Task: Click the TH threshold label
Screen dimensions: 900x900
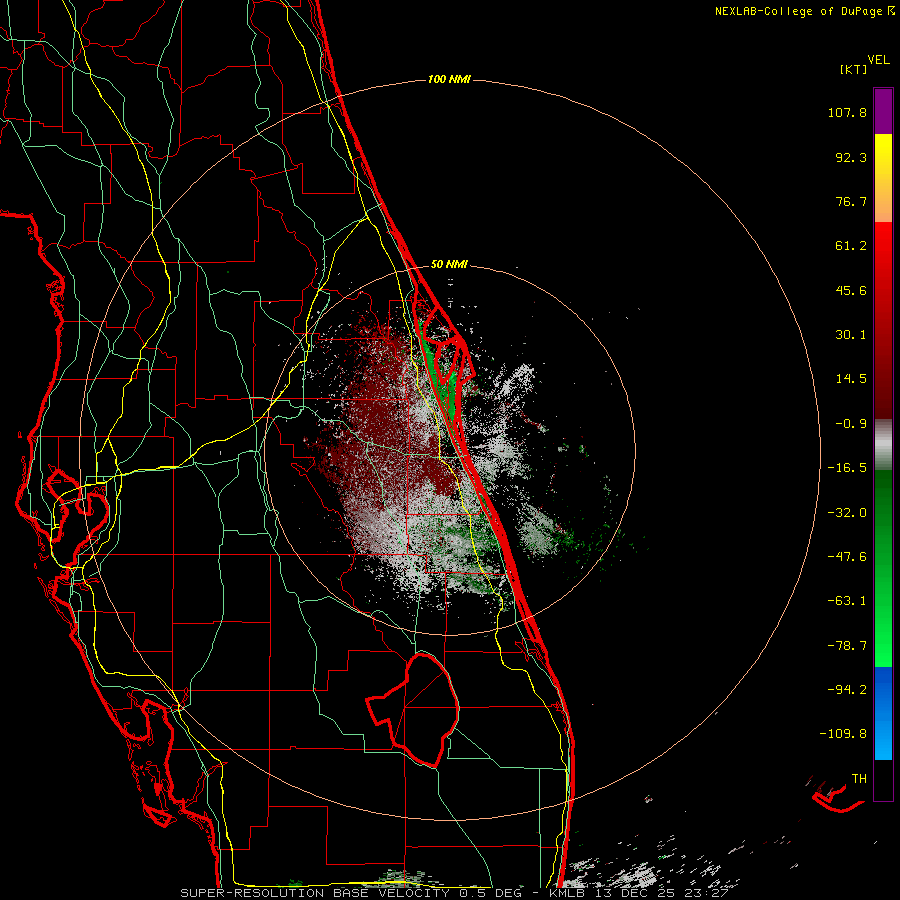Action: (x=859, y=779)
